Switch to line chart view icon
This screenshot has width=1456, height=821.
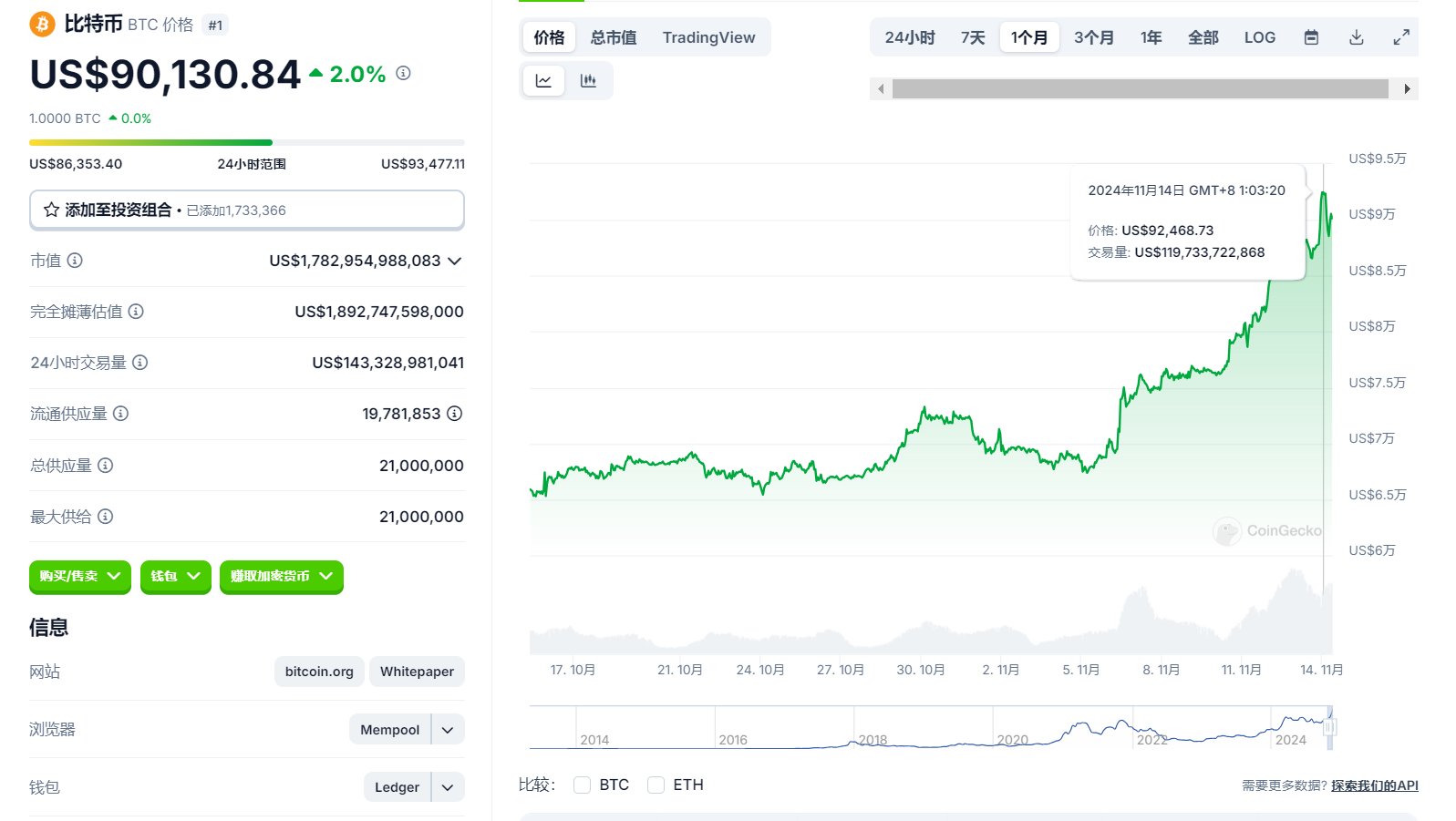543,81
